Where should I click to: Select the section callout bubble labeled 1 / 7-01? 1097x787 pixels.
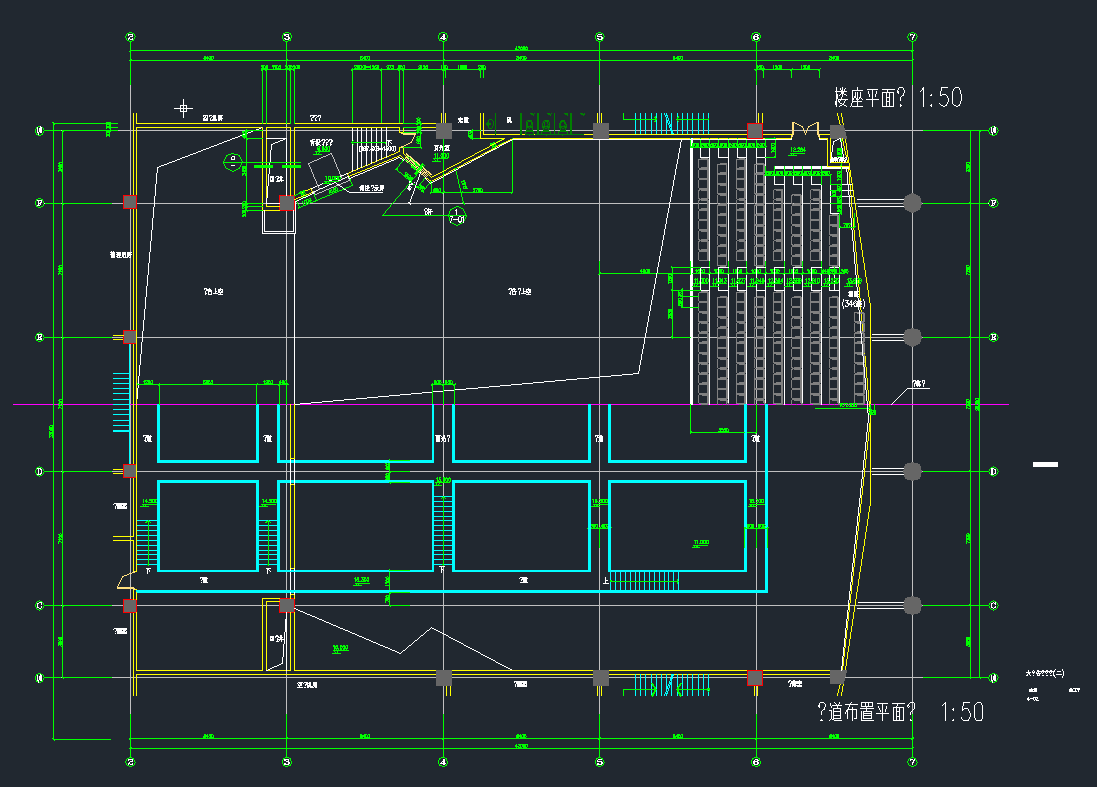458,214
